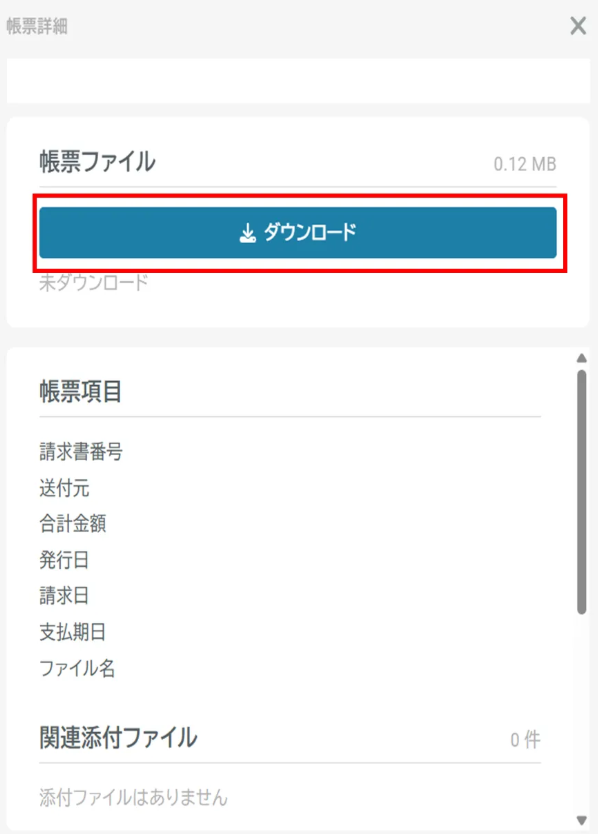Viewport: 598px width, 834px height.
Task: Close the 帳票詳細 panel with X
Action: coord(578,26)
